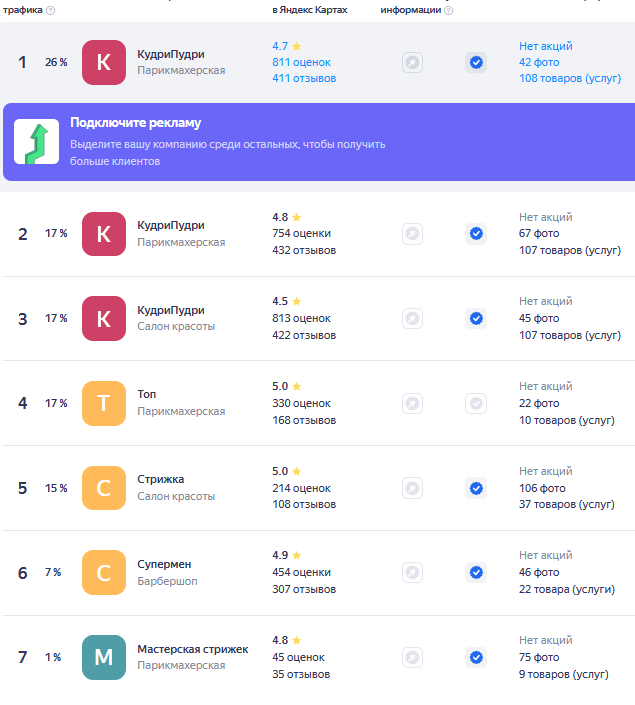Click the teal M avatar of Мастерская стрижек

pos(104,658)
